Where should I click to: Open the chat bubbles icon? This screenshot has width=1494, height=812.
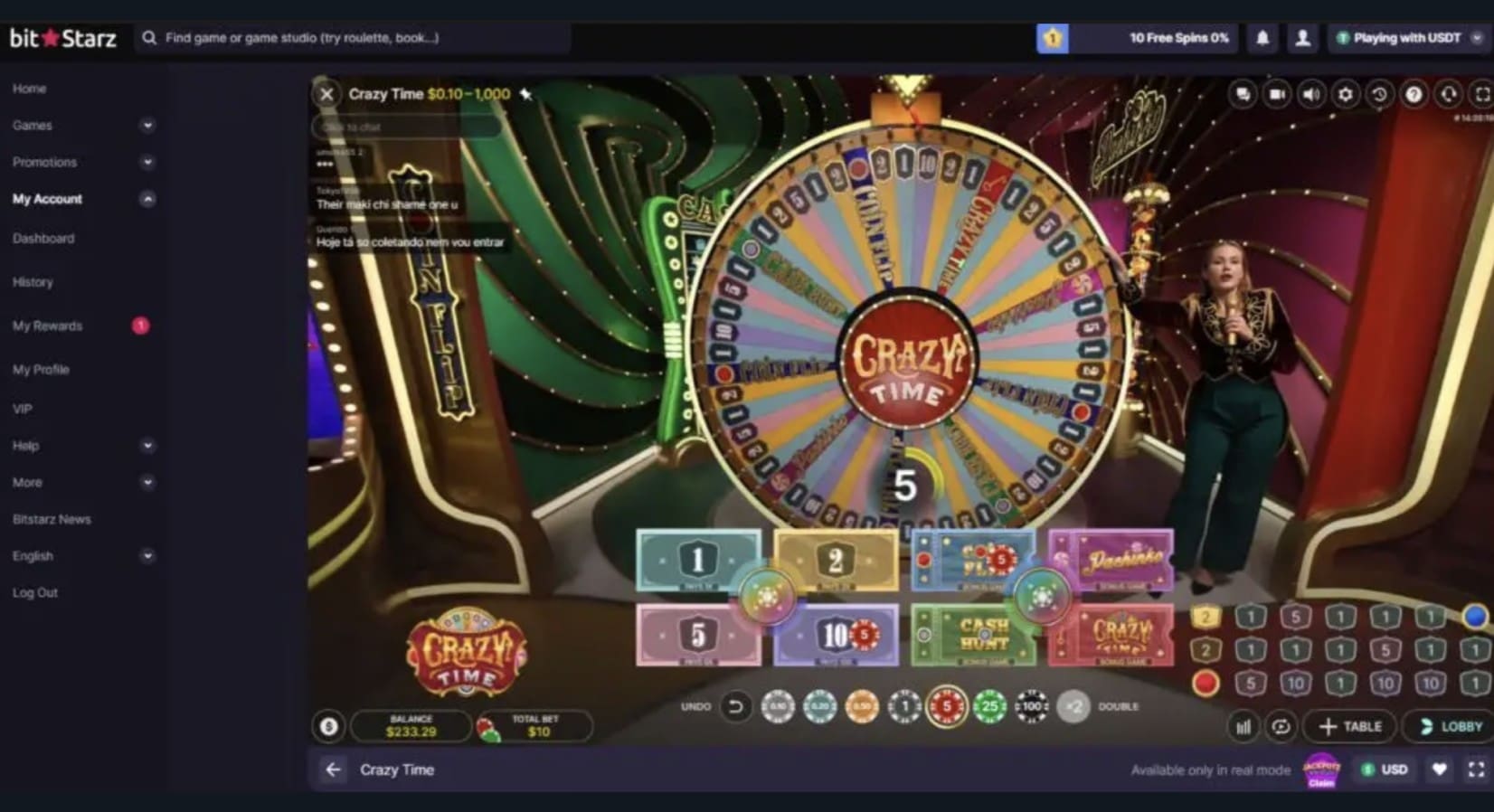1243,94
